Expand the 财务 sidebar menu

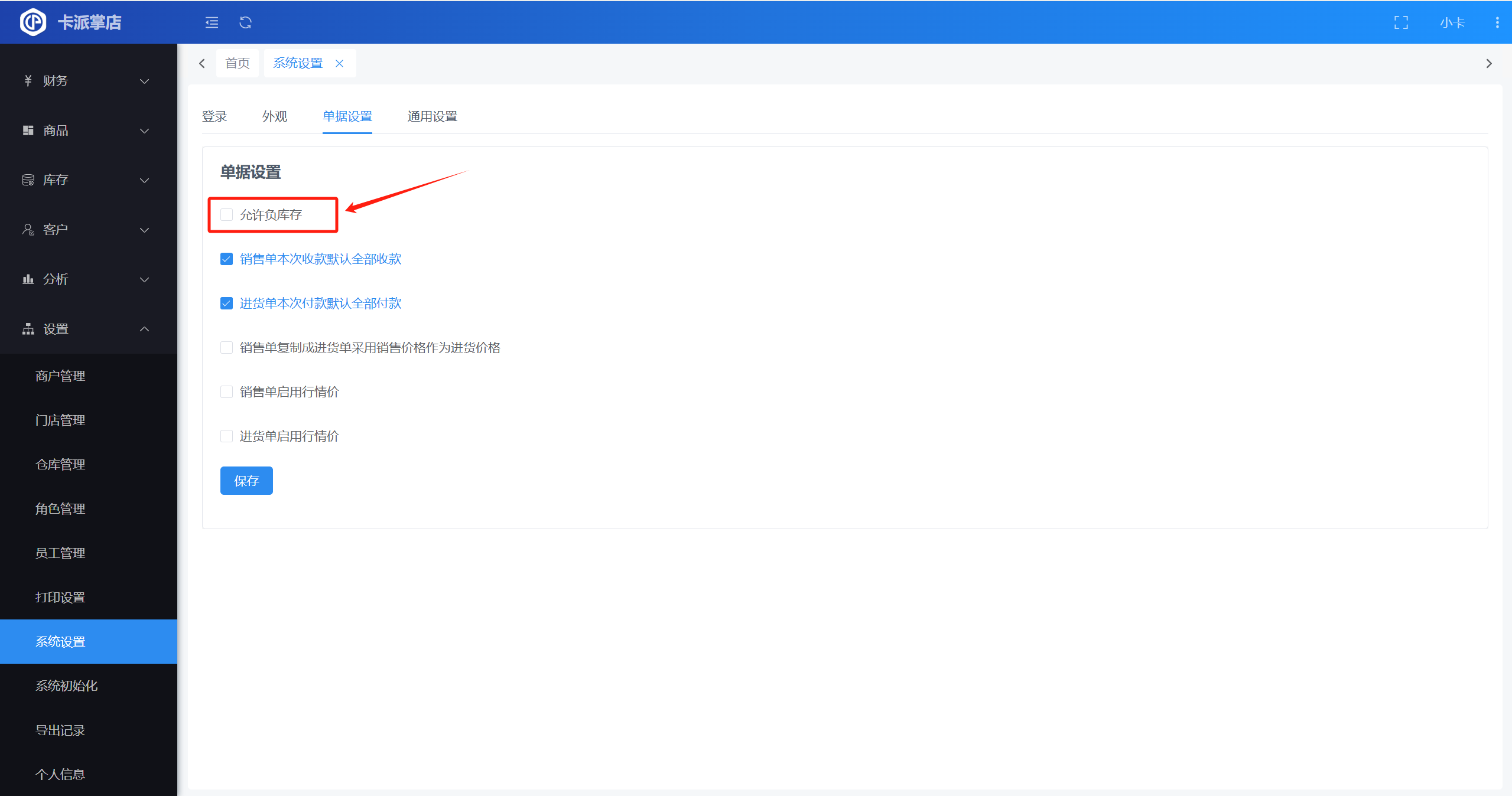click(x=87, y=81)
